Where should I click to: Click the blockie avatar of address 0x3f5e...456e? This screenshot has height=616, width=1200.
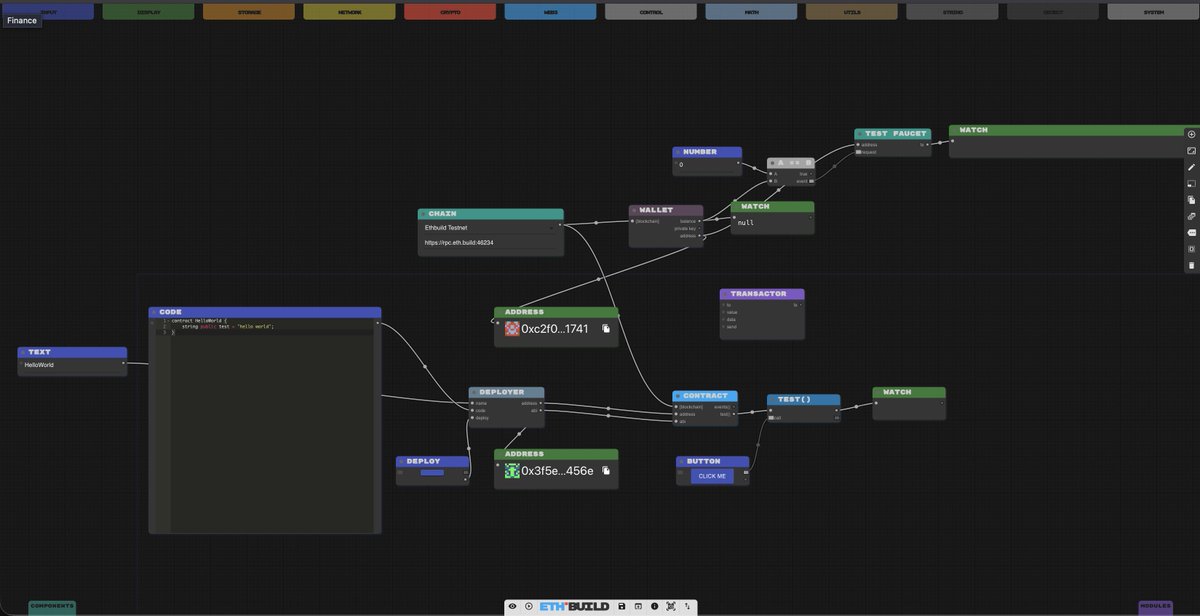pos(512,470)
